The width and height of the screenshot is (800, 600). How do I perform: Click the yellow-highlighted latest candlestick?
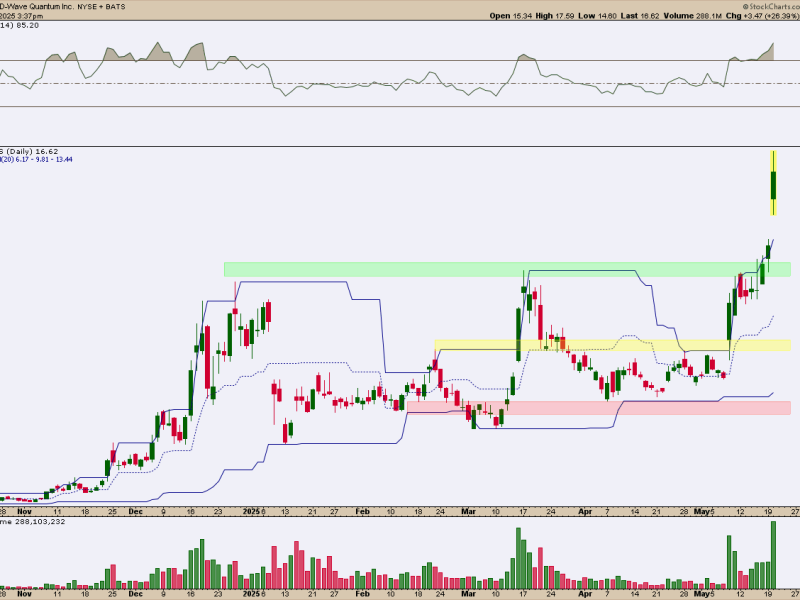[773, 184]
